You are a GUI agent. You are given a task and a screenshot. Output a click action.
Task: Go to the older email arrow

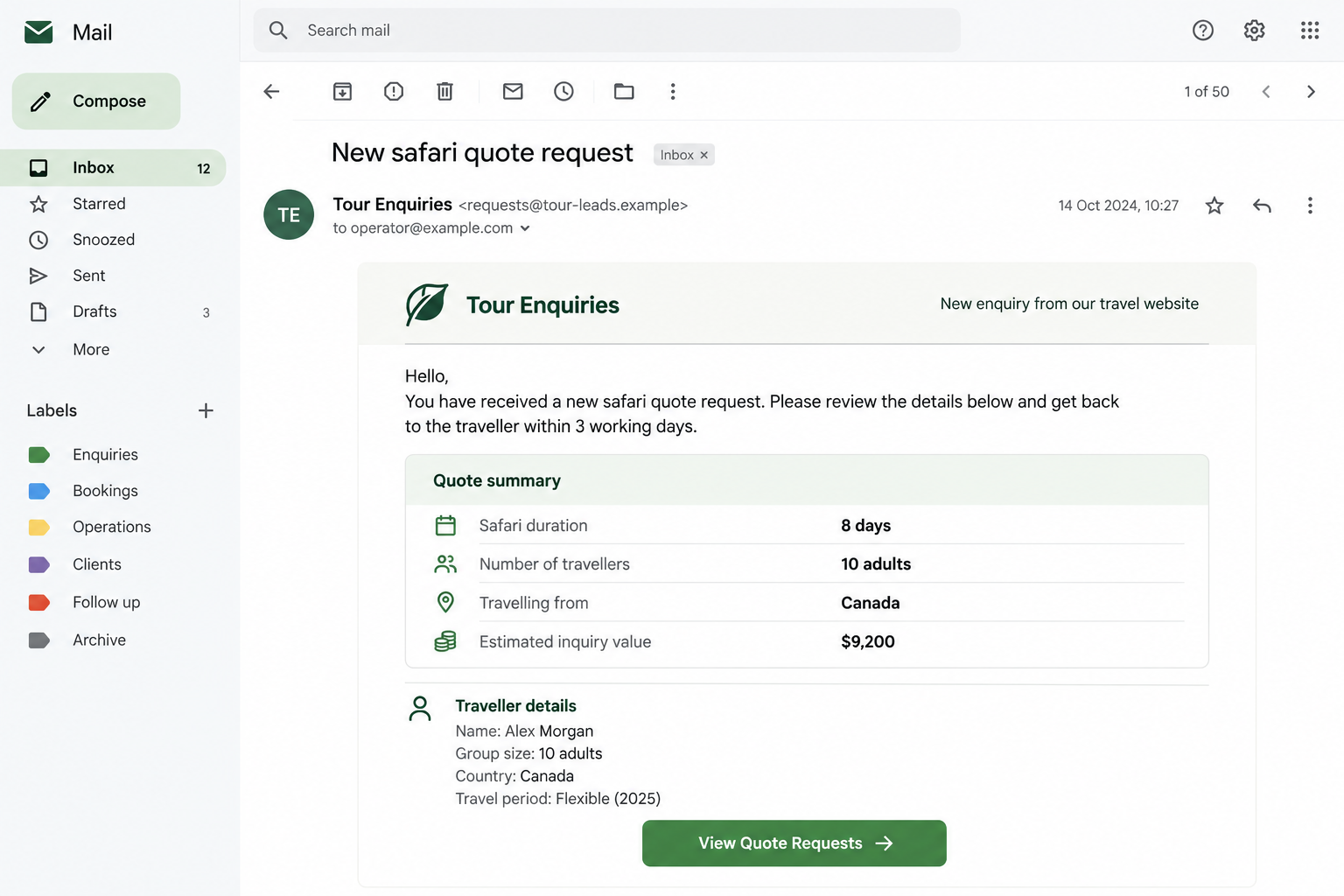[x=1311, y=91]
